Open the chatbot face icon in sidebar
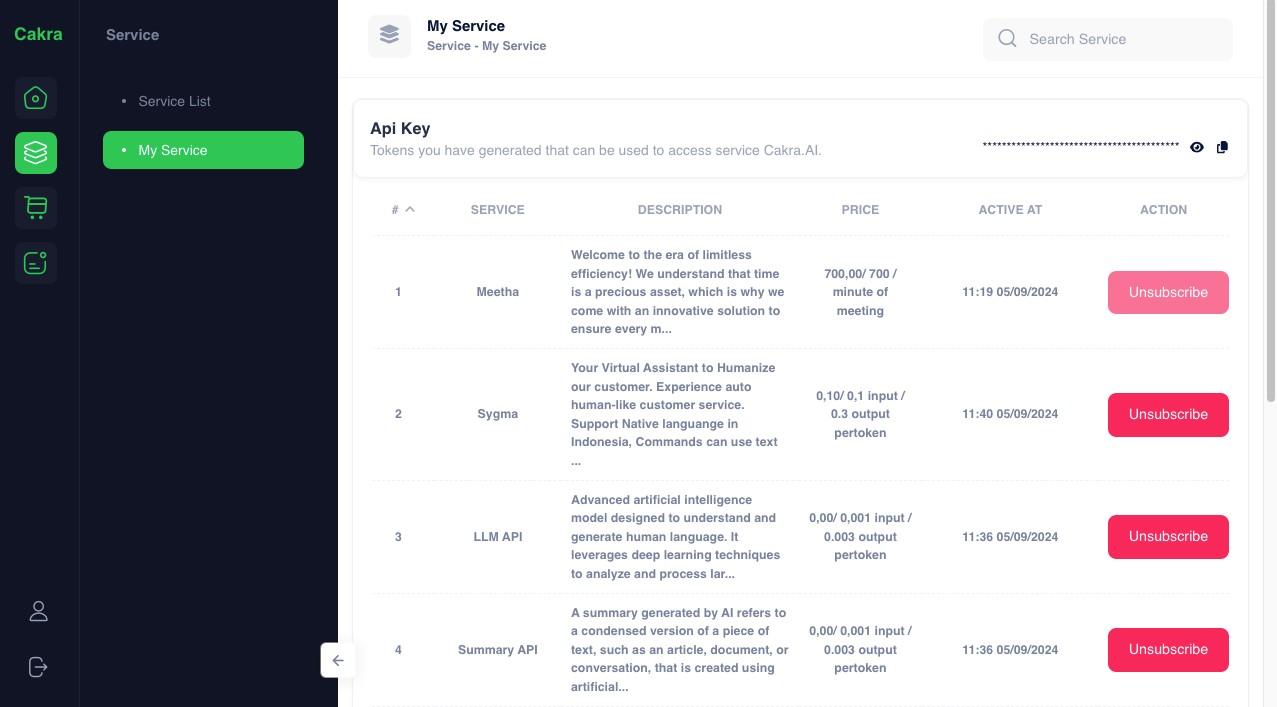The height and width of the screenshot is (707, 1277). pyautogui.click(x=36, y=263)
